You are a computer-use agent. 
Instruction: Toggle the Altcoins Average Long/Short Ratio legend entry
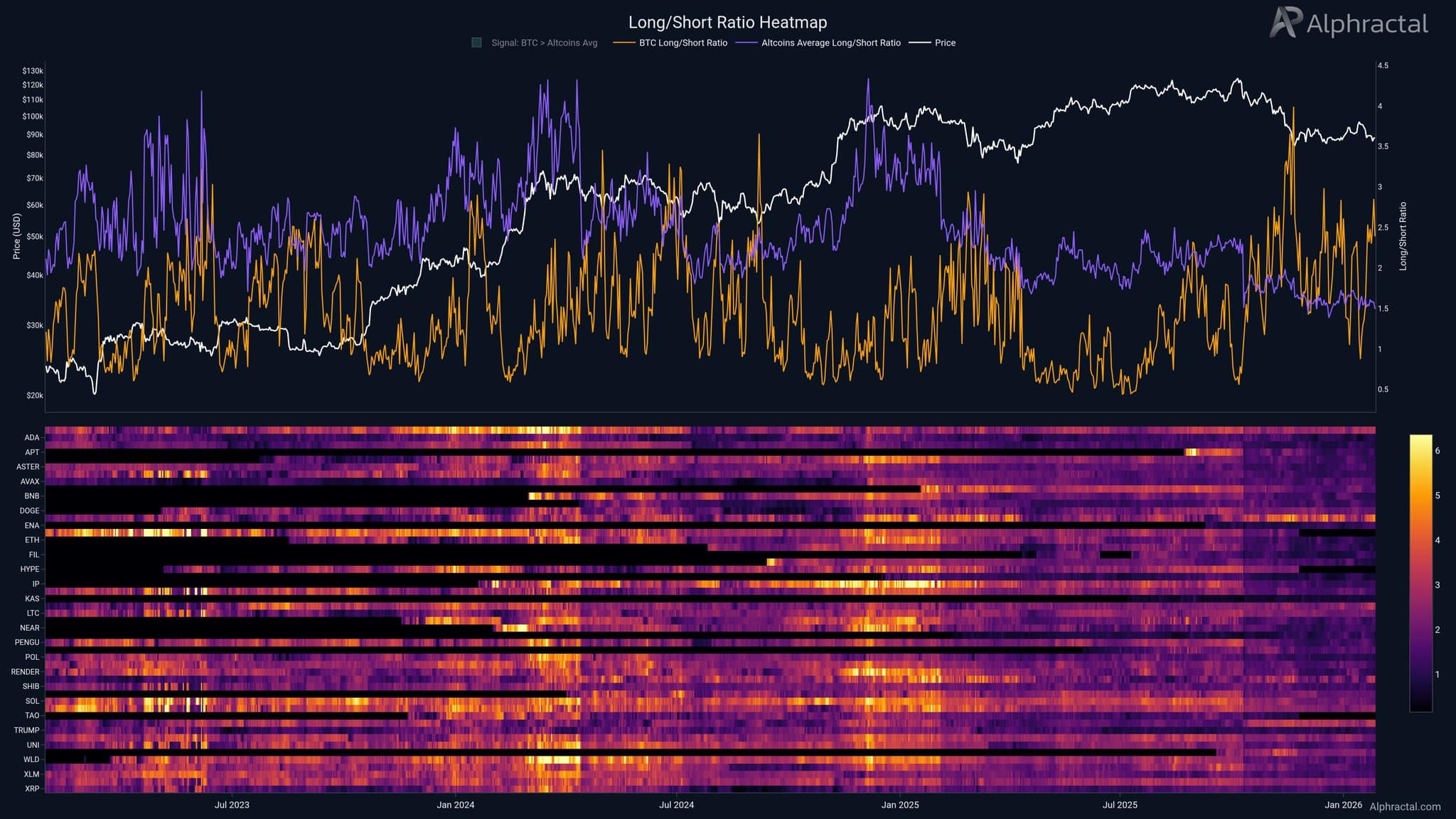(832, 43)
